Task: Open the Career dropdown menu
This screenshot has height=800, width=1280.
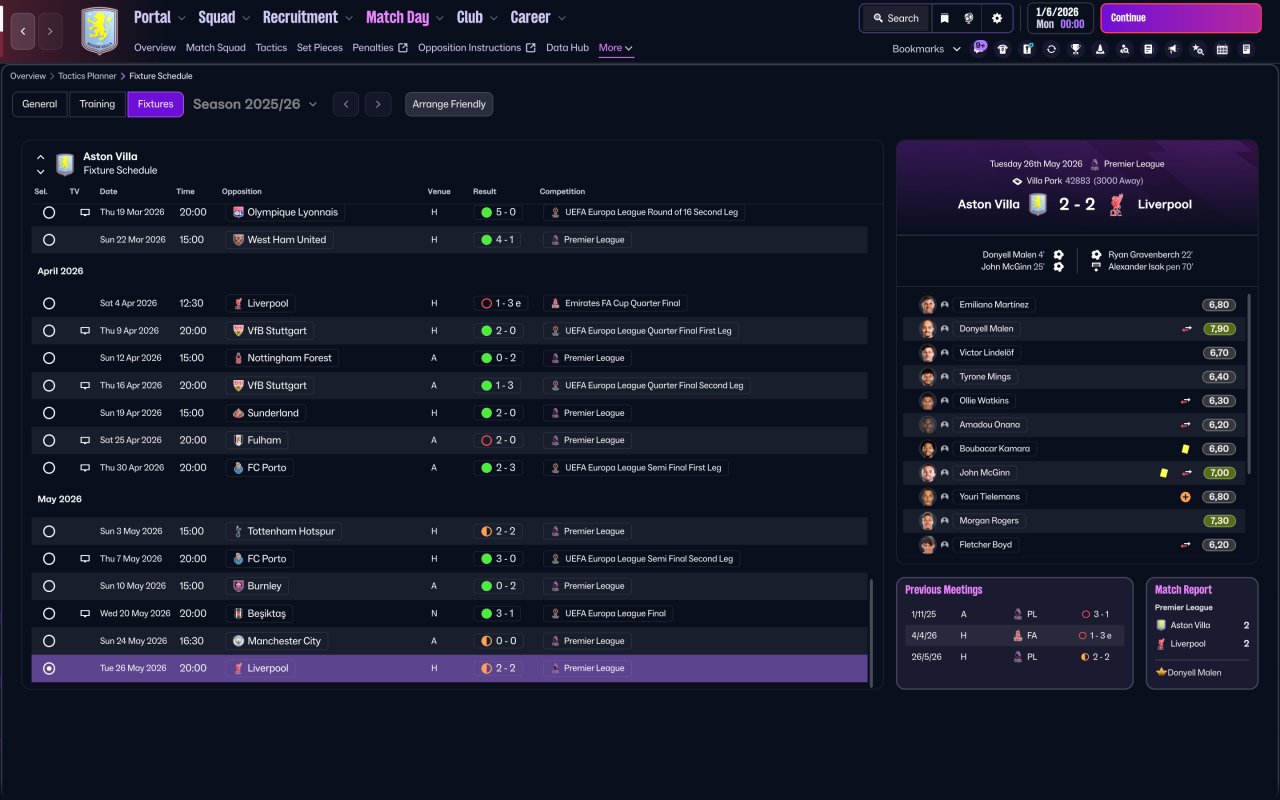Action: point(538,17)
